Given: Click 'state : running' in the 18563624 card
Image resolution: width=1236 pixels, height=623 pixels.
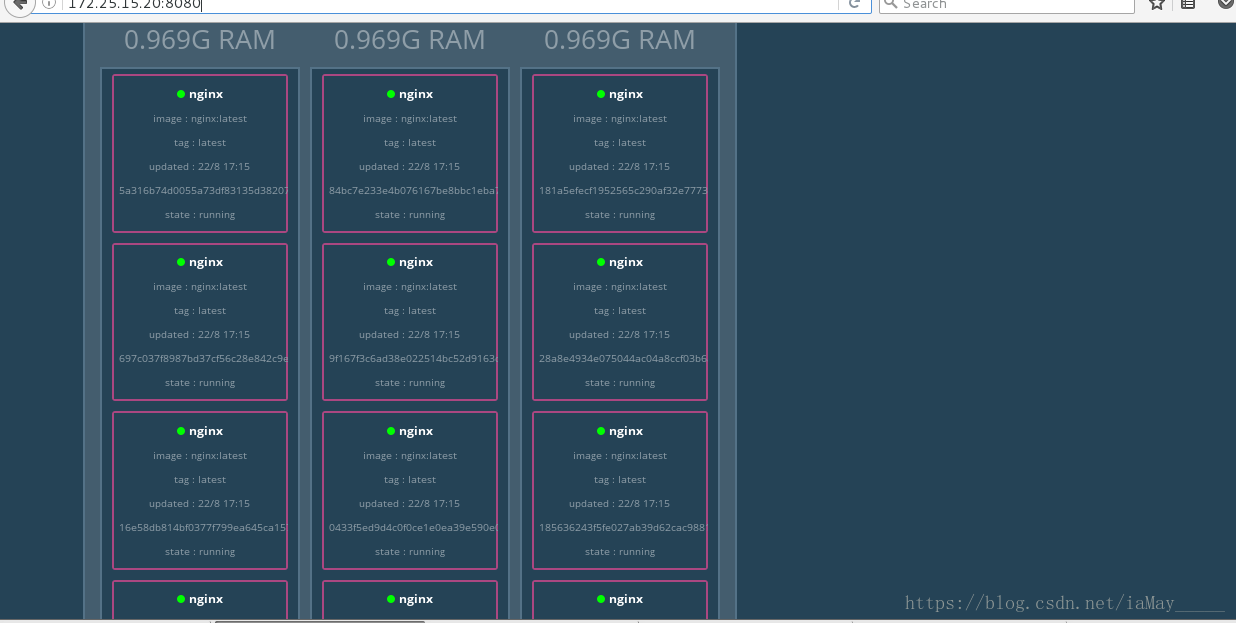Looking at the screenshot, I should click(620, 552).
